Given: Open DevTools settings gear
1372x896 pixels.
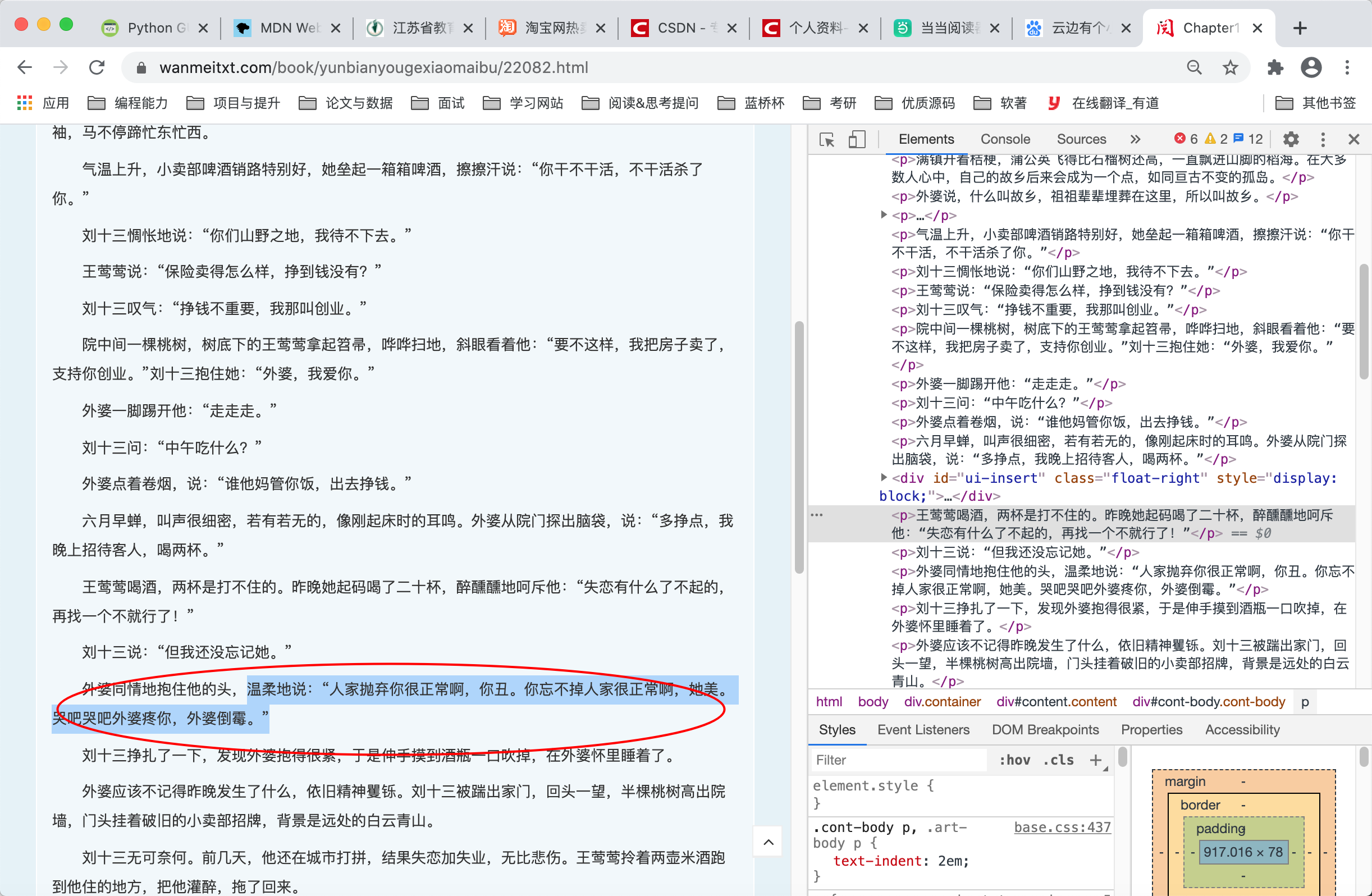Looking at the screenshot, I should click(x=1291, y=139).
